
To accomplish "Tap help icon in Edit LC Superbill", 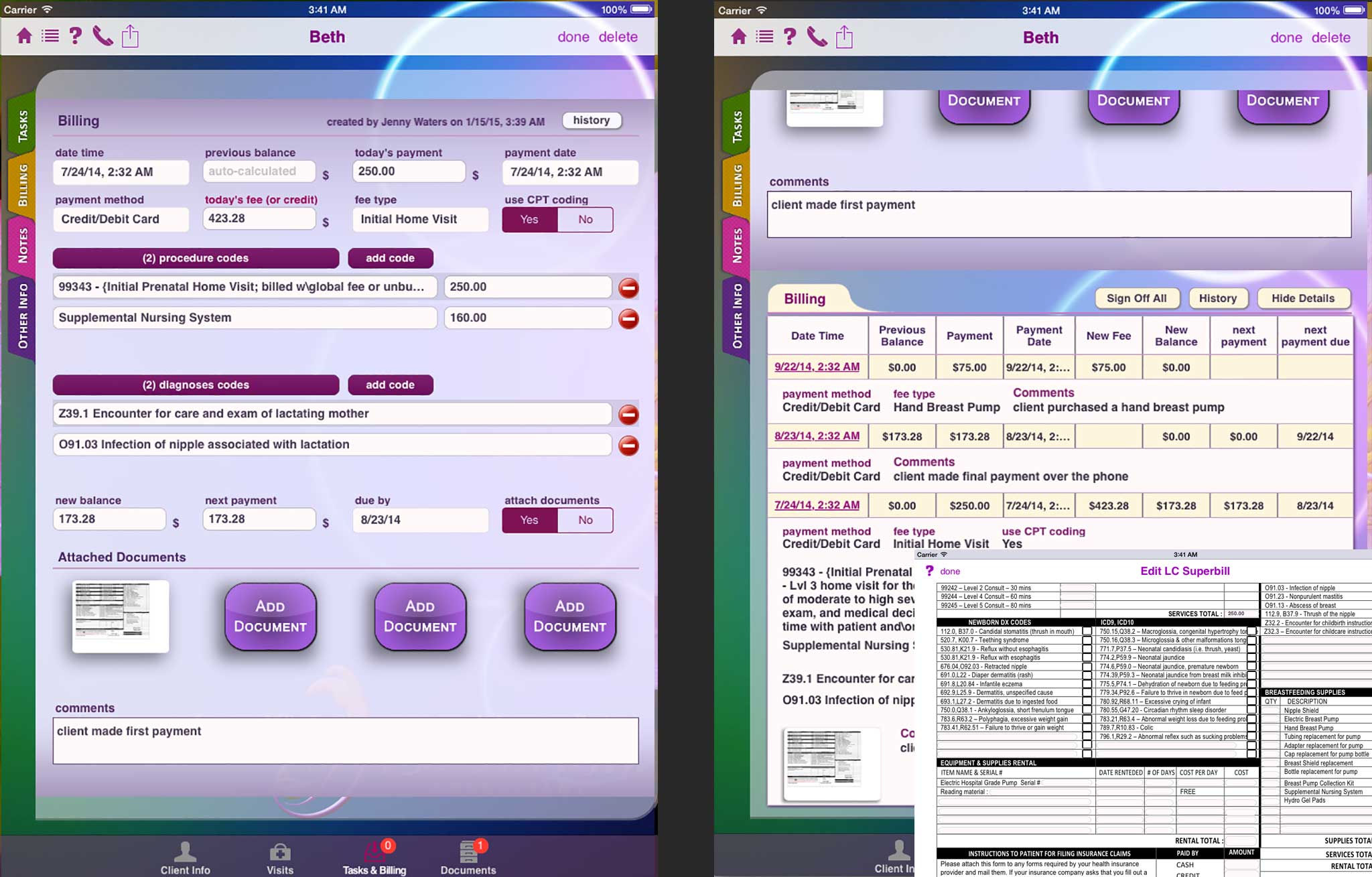I will (x=929, y=571).
